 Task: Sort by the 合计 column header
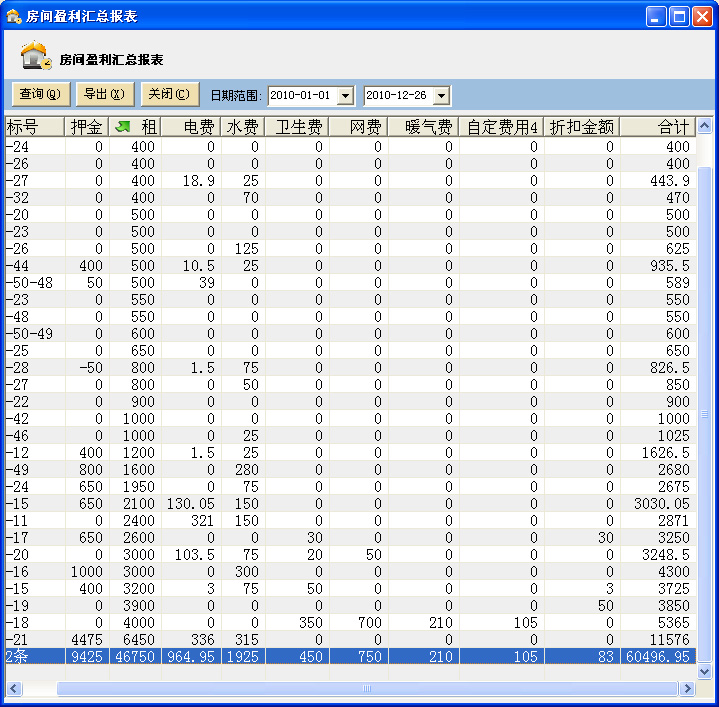[658, 127]
